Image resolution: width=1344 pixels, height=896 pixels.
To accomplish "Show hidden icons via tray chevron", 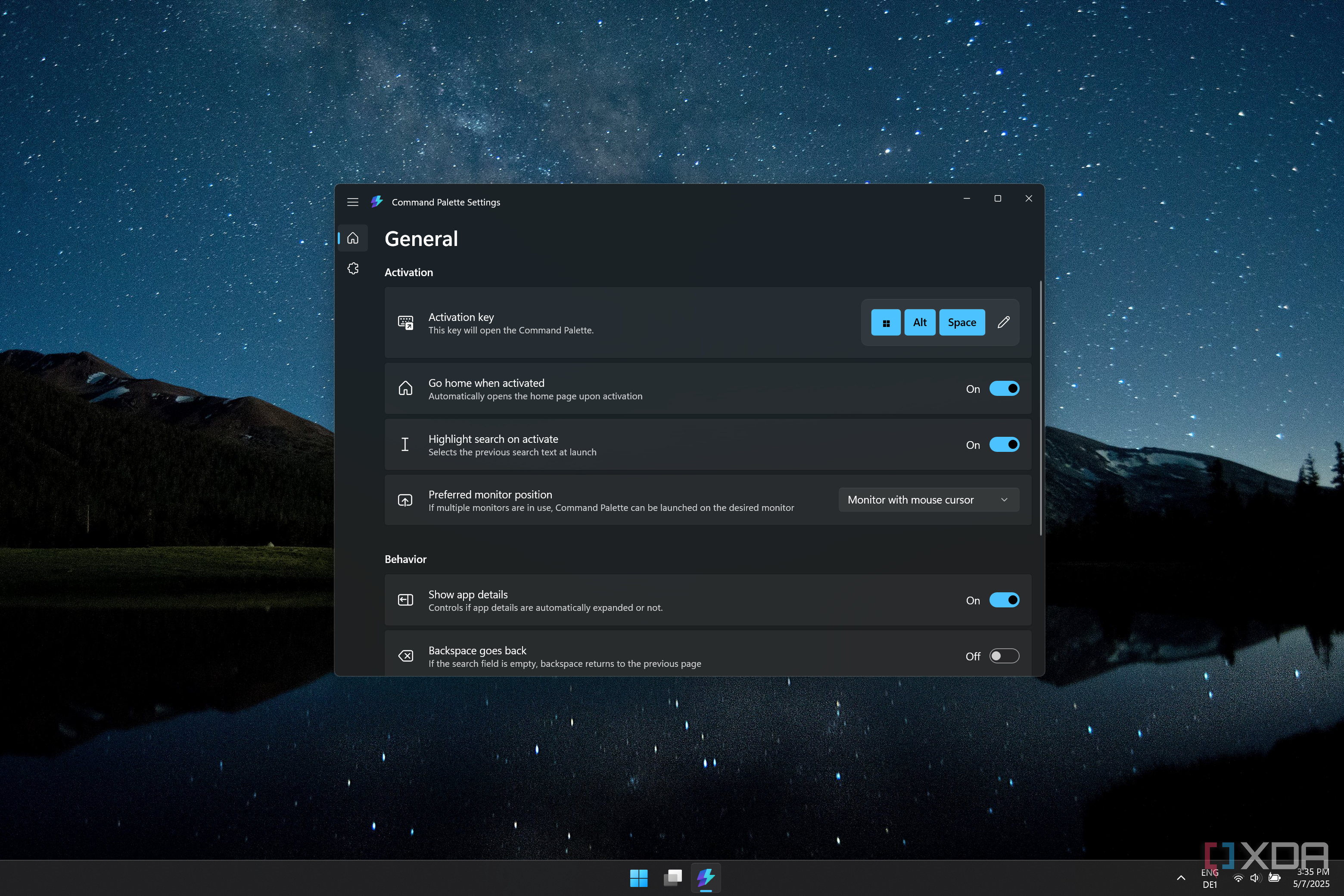I will 1181,878.
